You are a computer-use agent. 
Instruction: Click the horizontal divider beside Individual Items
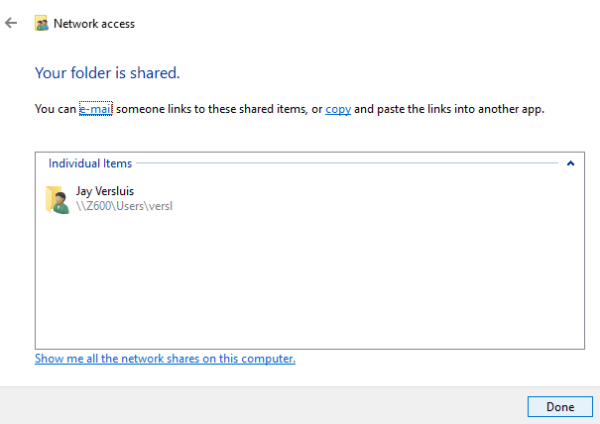347,163
